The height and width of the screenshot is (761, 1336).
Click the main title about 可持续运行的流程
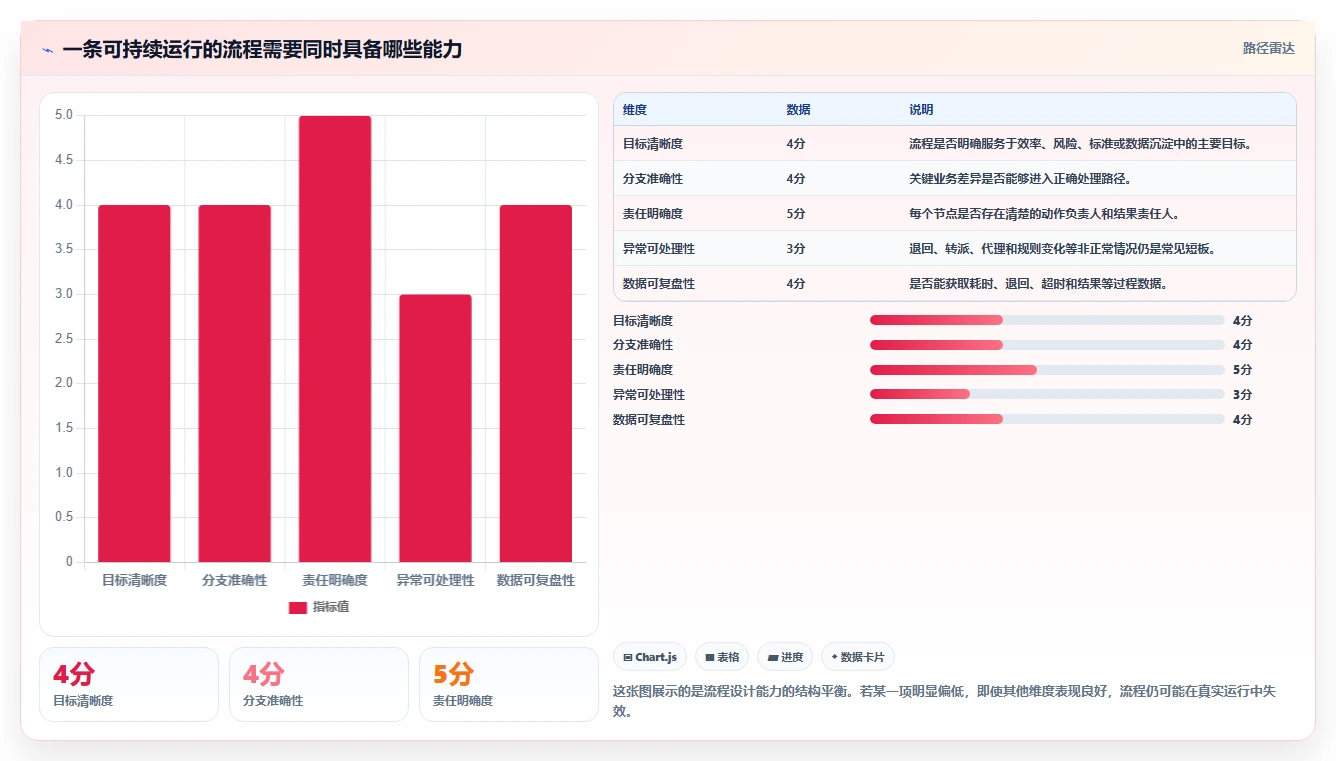coord(262,49)
